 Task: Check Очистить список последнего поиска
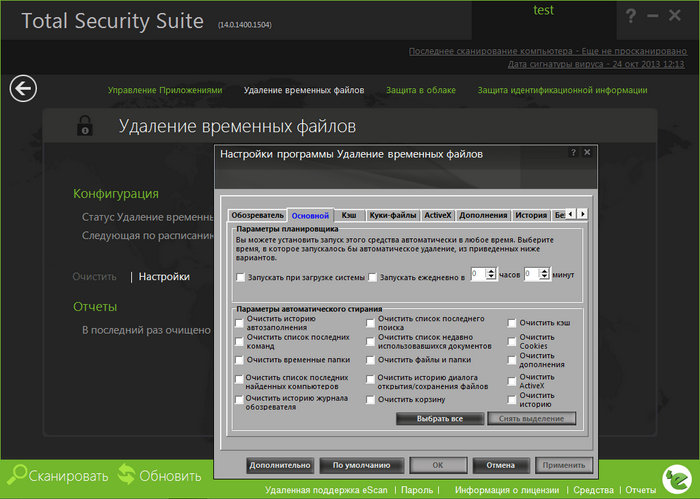tap(370, 323)
